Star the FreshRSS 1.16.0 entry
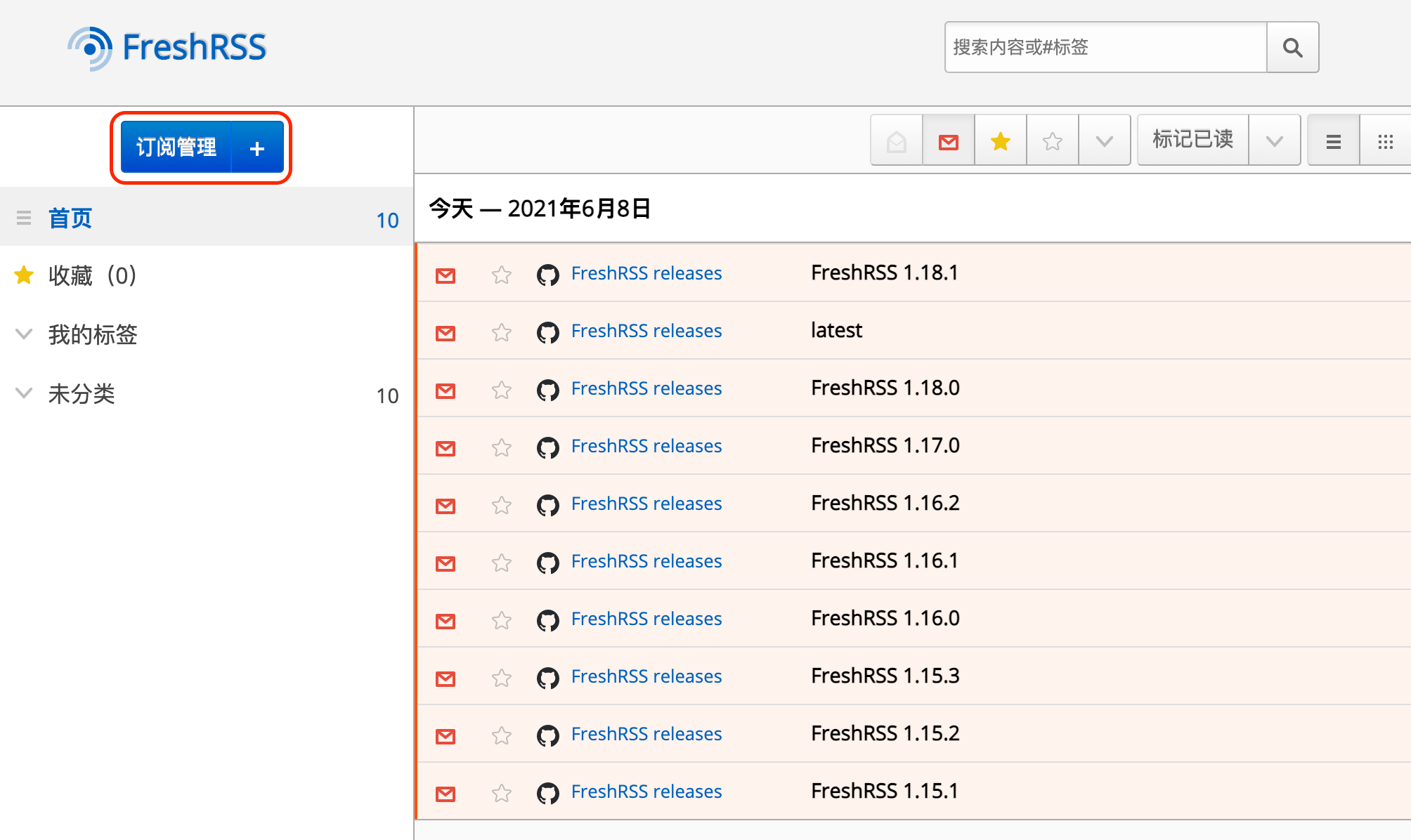 502,620
